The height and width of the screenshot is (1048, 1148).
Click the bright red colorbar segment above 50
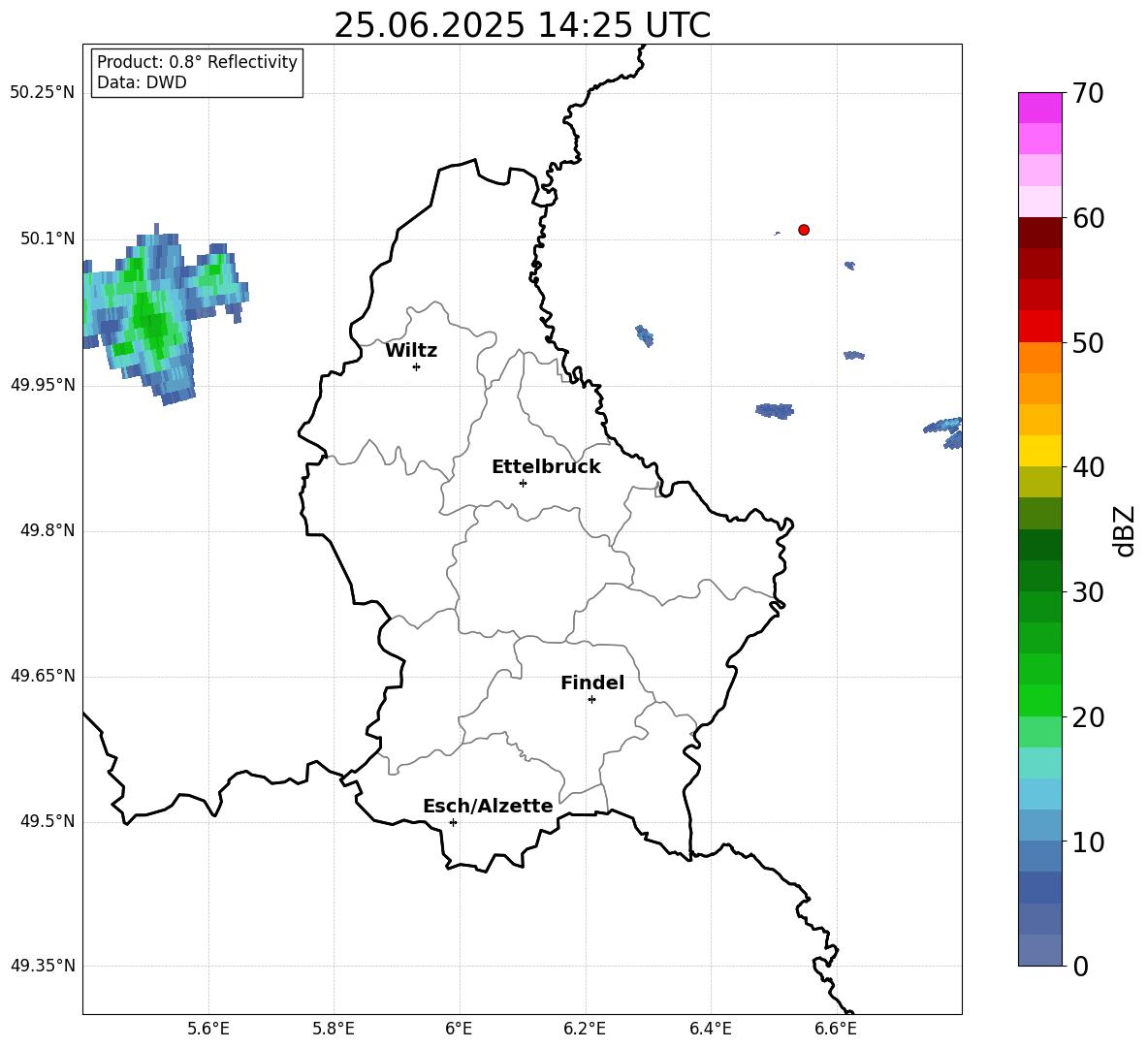(1040, 327)
